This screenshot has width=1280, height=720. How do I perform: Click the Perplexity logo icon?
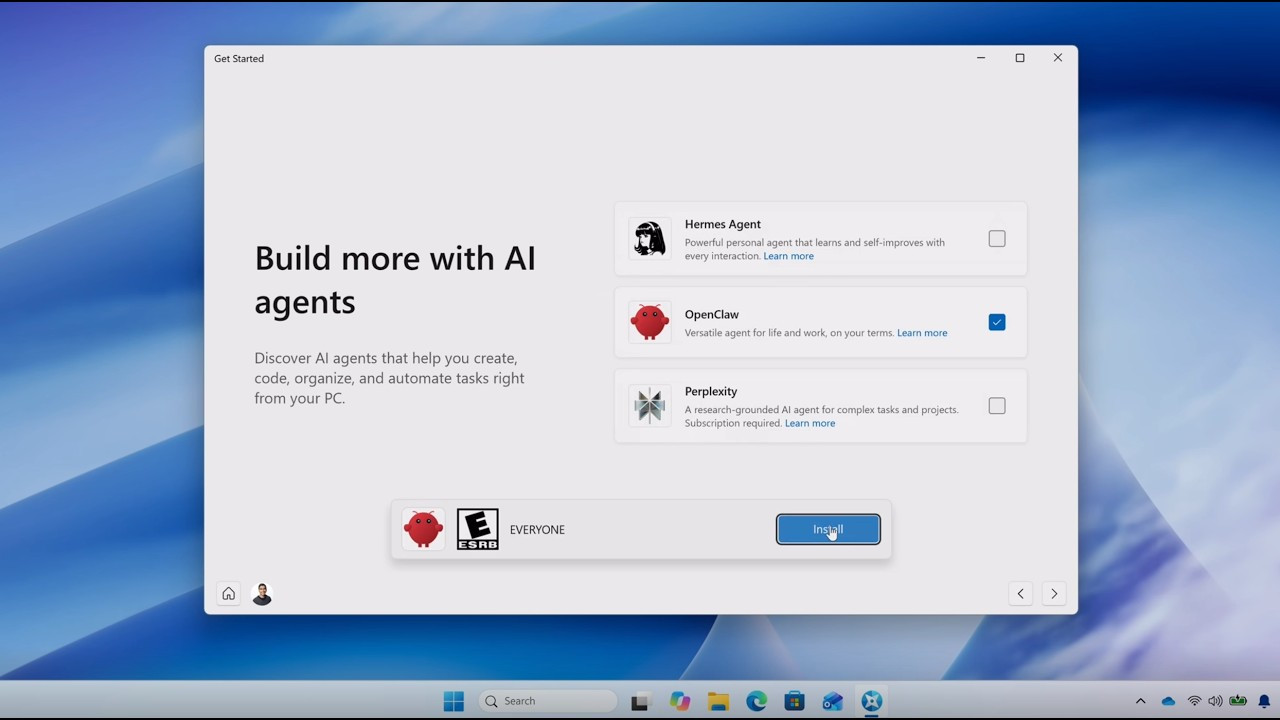(650, 406)
